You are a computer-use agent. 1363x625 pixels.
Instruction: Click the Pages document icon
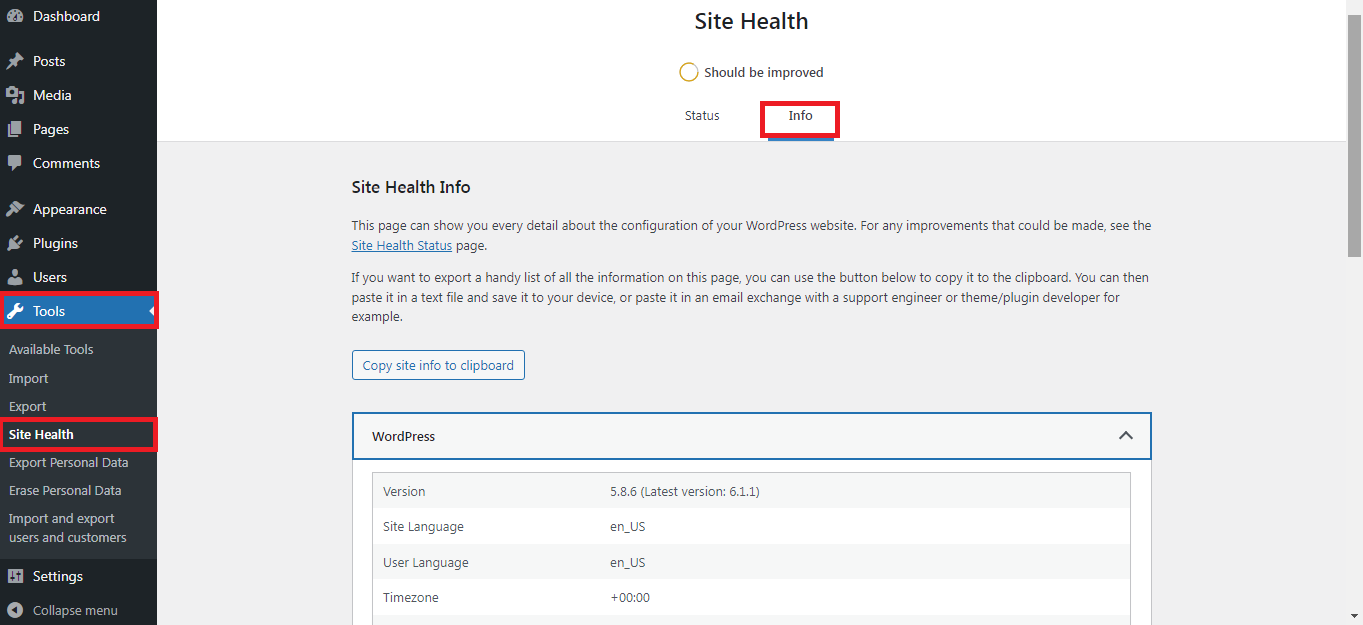15,129
